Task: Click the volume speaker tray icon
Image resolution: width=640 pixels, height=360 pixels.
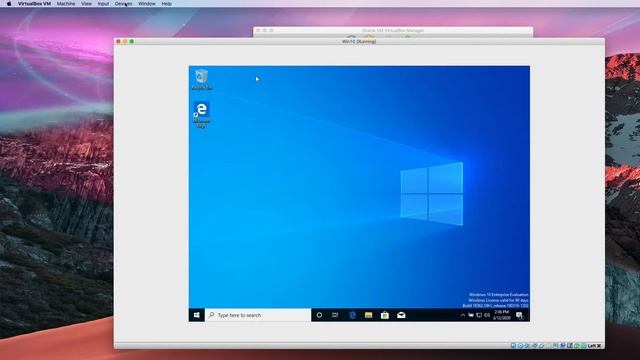Action: [x=487, y=315]
